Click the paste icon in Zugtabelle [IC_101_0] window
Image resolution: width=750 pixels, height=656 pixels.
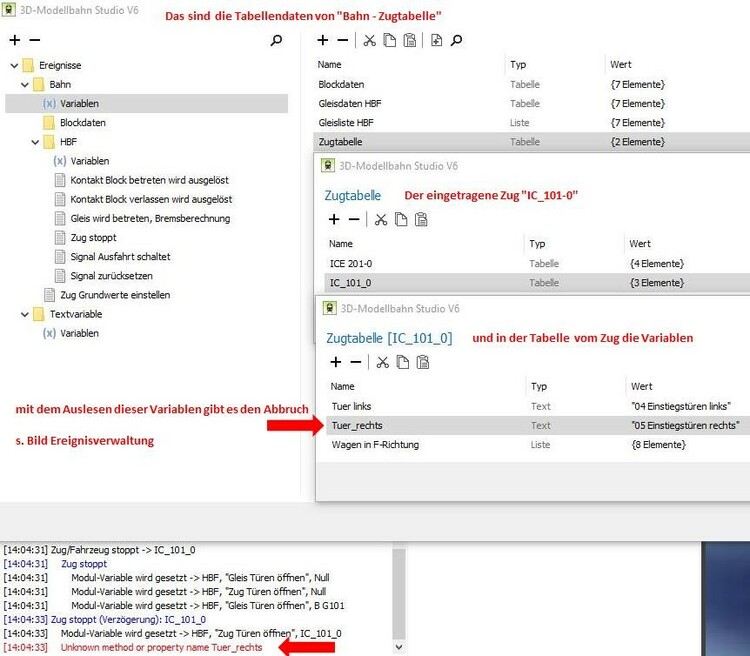(x=423, y=362)
